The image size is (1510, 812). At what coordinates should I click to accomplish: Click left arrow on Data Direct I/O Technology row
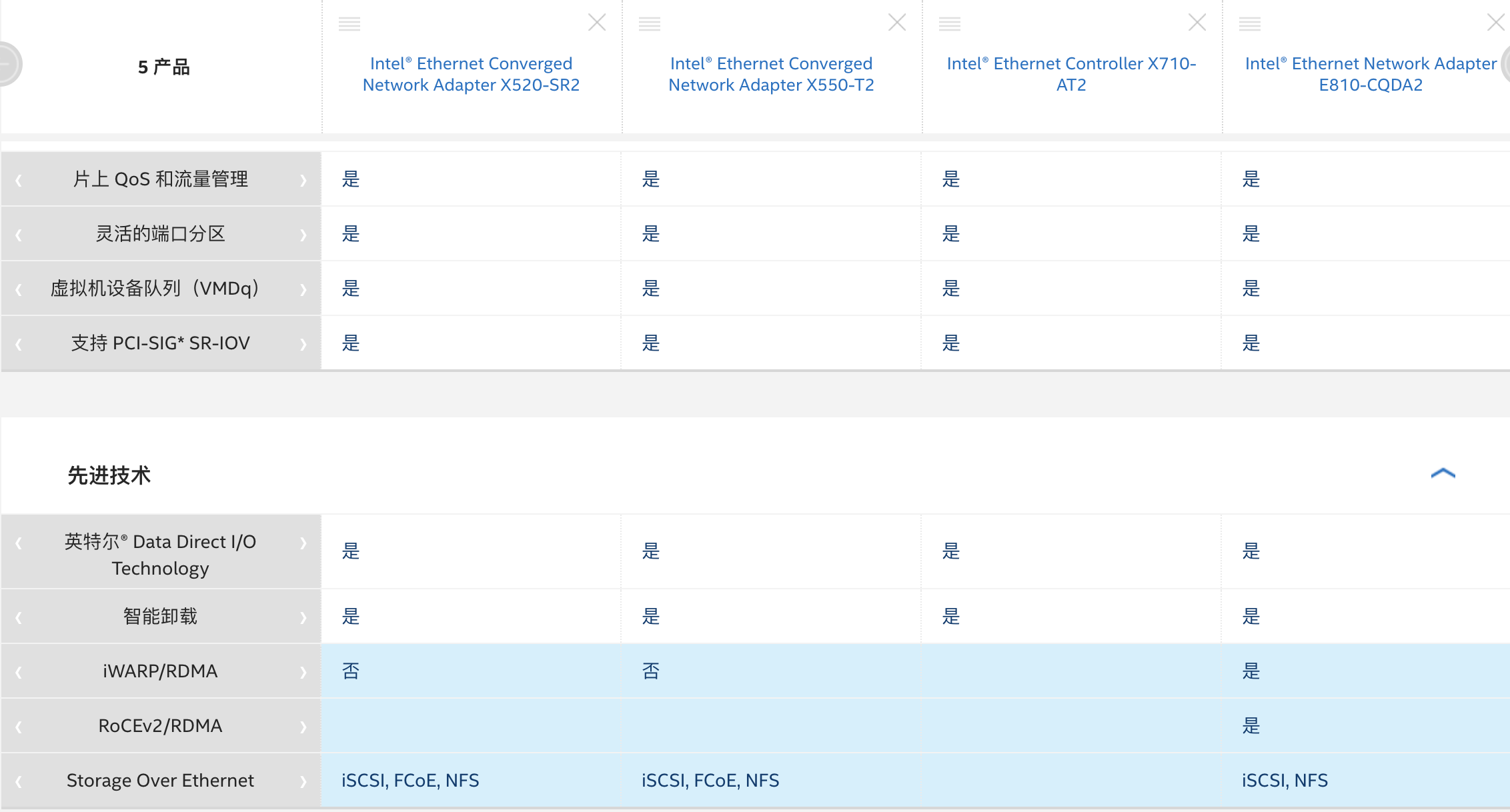pos(19,543)
